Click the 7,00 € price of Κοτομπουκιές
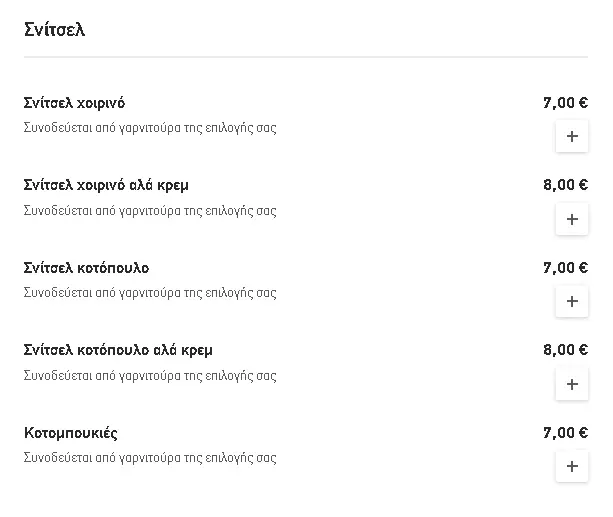613x517 pixels. point(565,433)
